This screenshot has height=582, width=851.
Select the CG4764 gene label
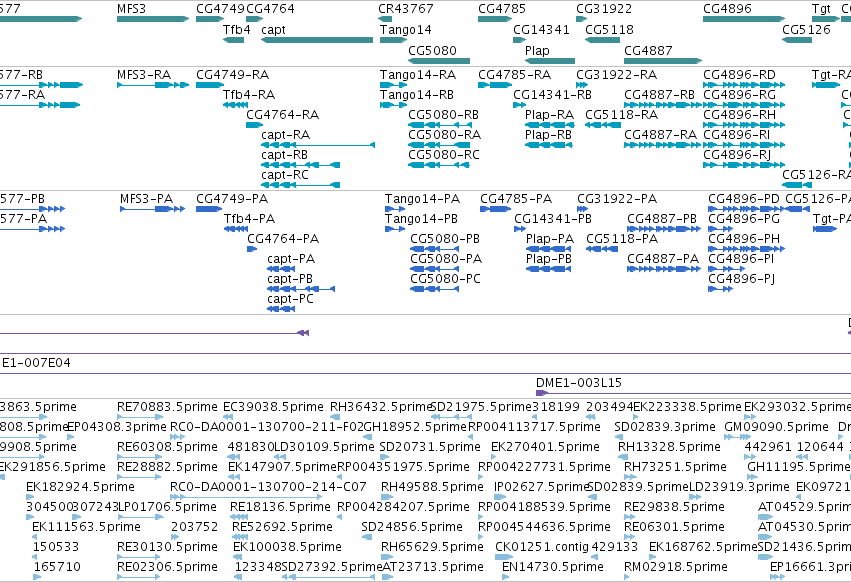270,9
